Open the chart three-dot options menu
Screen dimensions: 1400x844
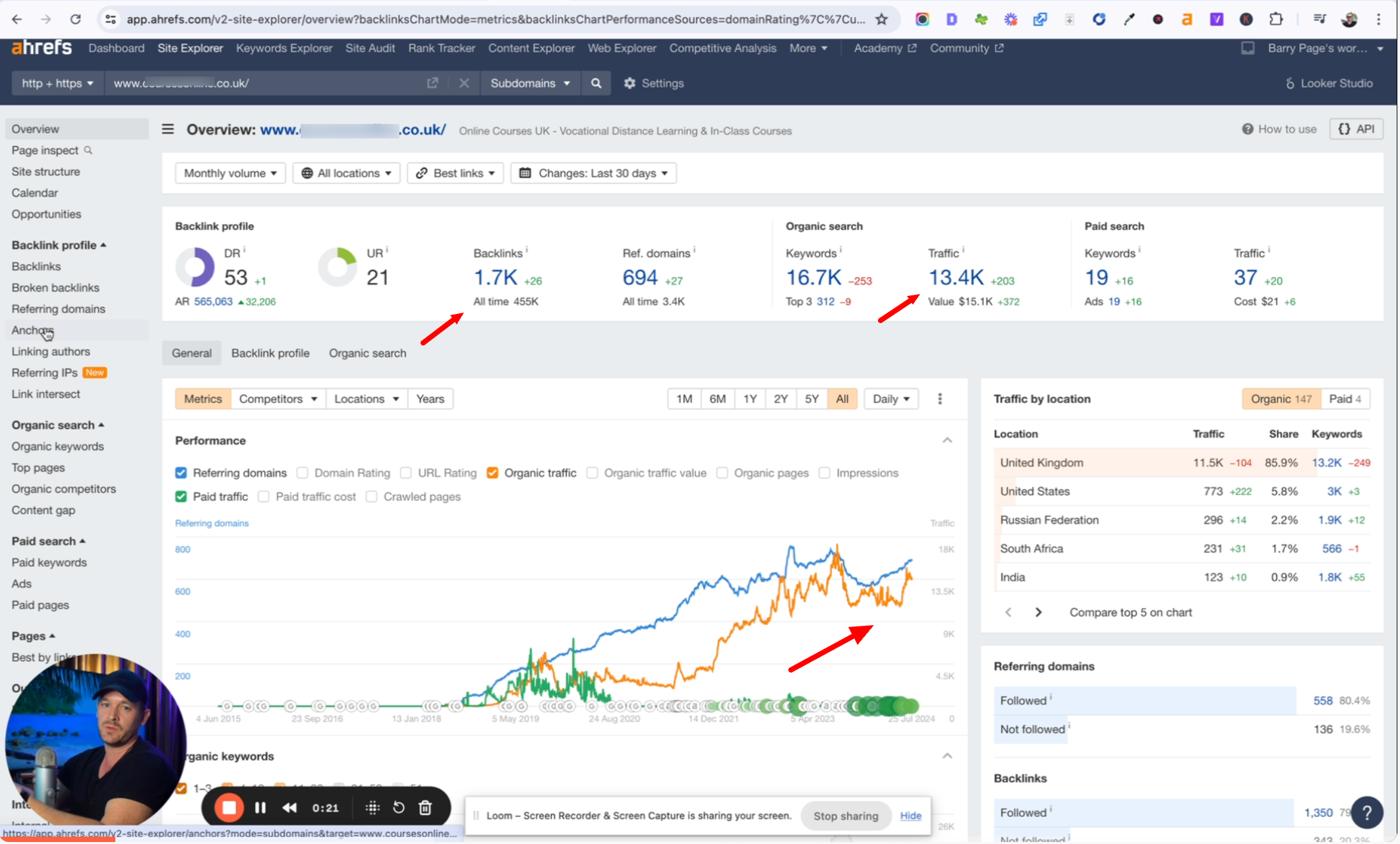(x=940, y=399)
